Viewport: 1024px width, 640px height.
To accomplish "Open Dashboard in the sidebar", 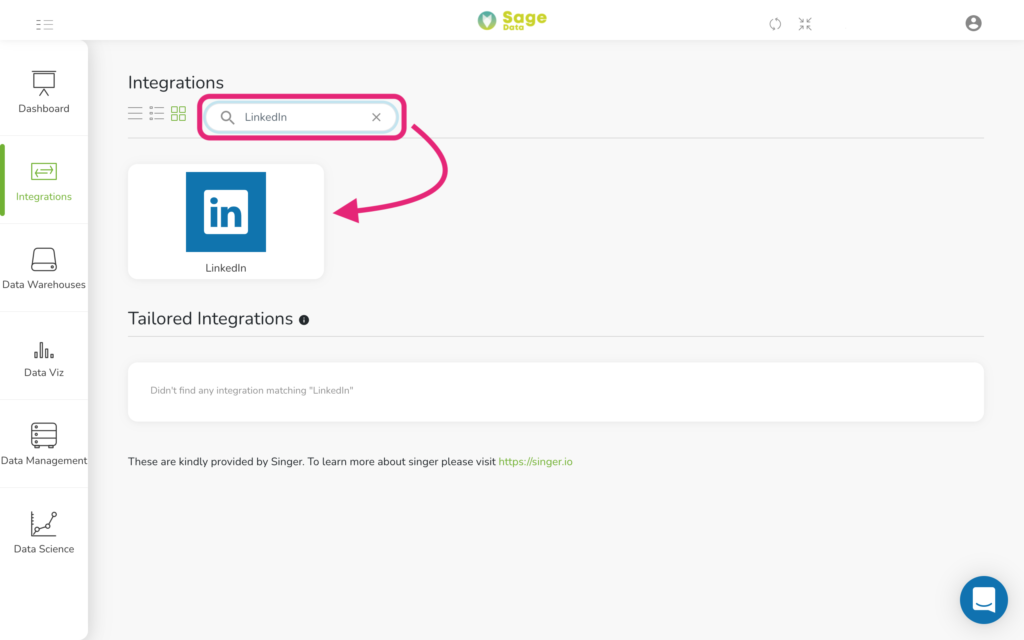I will pos(44,92).
